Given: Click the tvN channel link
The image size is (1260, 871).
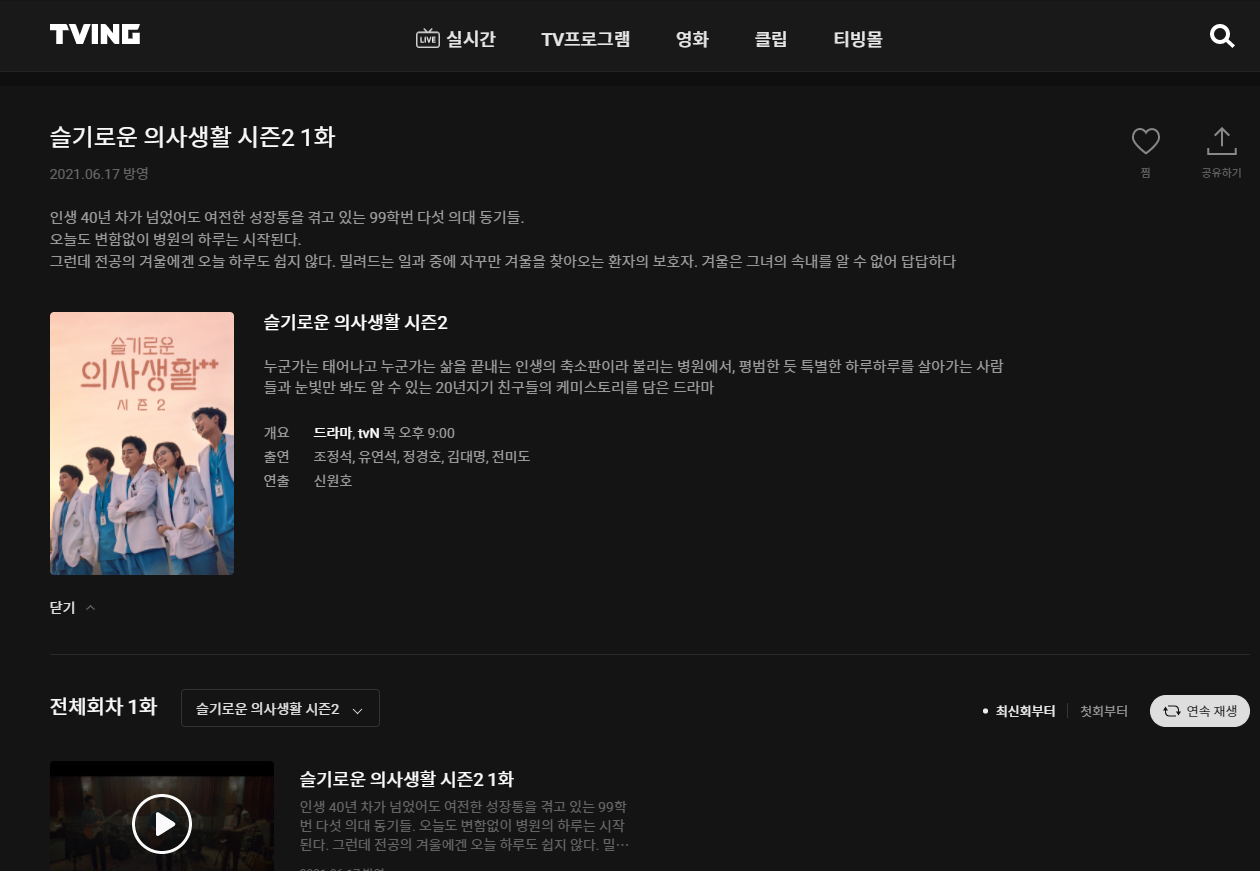Looking at the screenshot, I should (x=368, y=433).
